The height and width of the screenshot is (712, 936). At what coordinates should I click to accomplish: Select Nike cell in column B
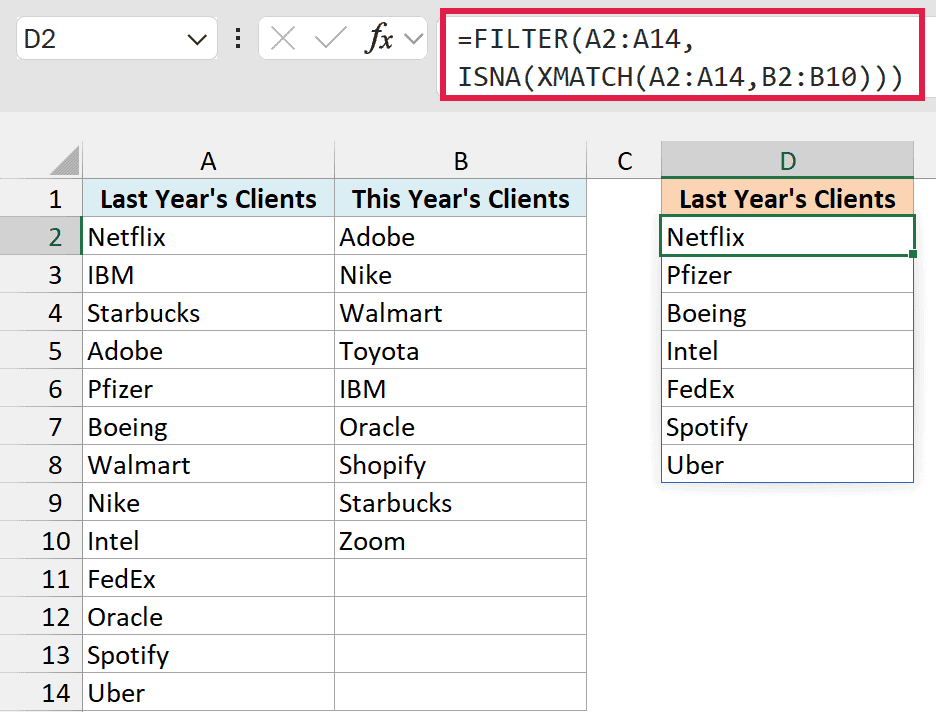[x=460, y=275]
